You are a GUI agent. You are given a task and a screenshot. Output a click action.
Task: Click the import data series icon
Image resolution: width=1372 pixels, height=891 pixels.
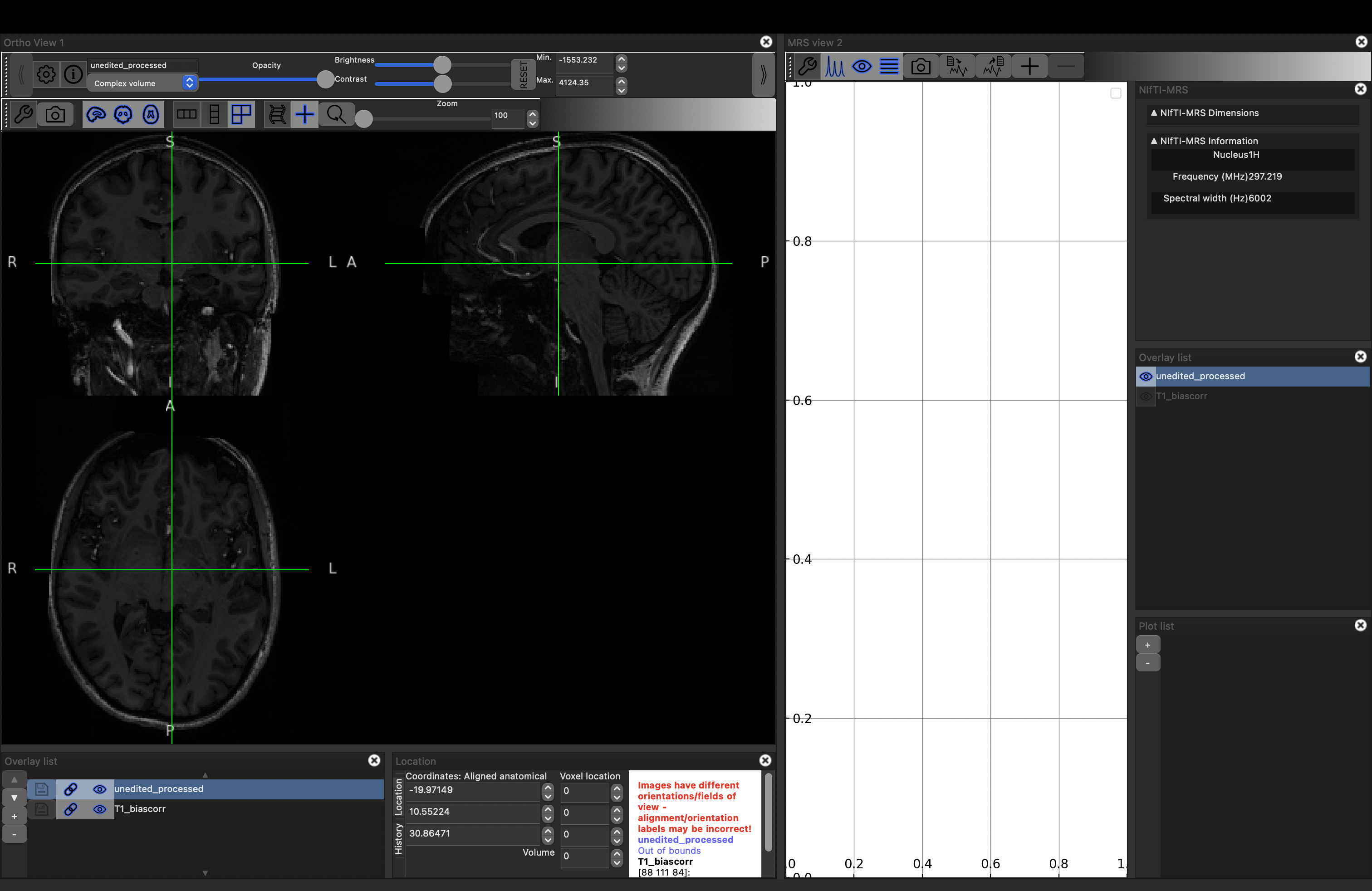(x=957, y=66)
